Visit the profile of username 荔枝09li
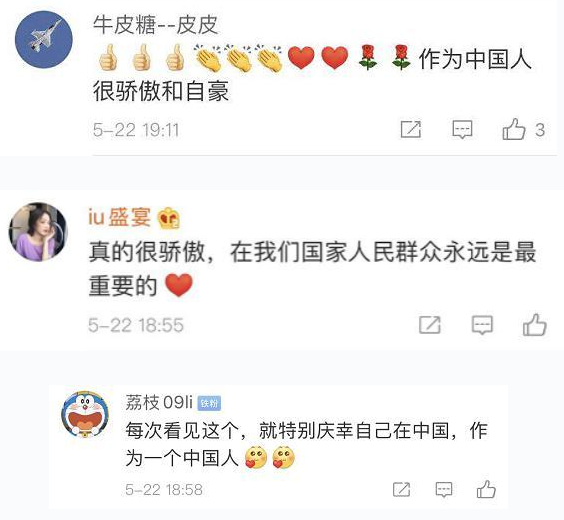Screen dimensions: 564x520 click(x=159, y=402)
